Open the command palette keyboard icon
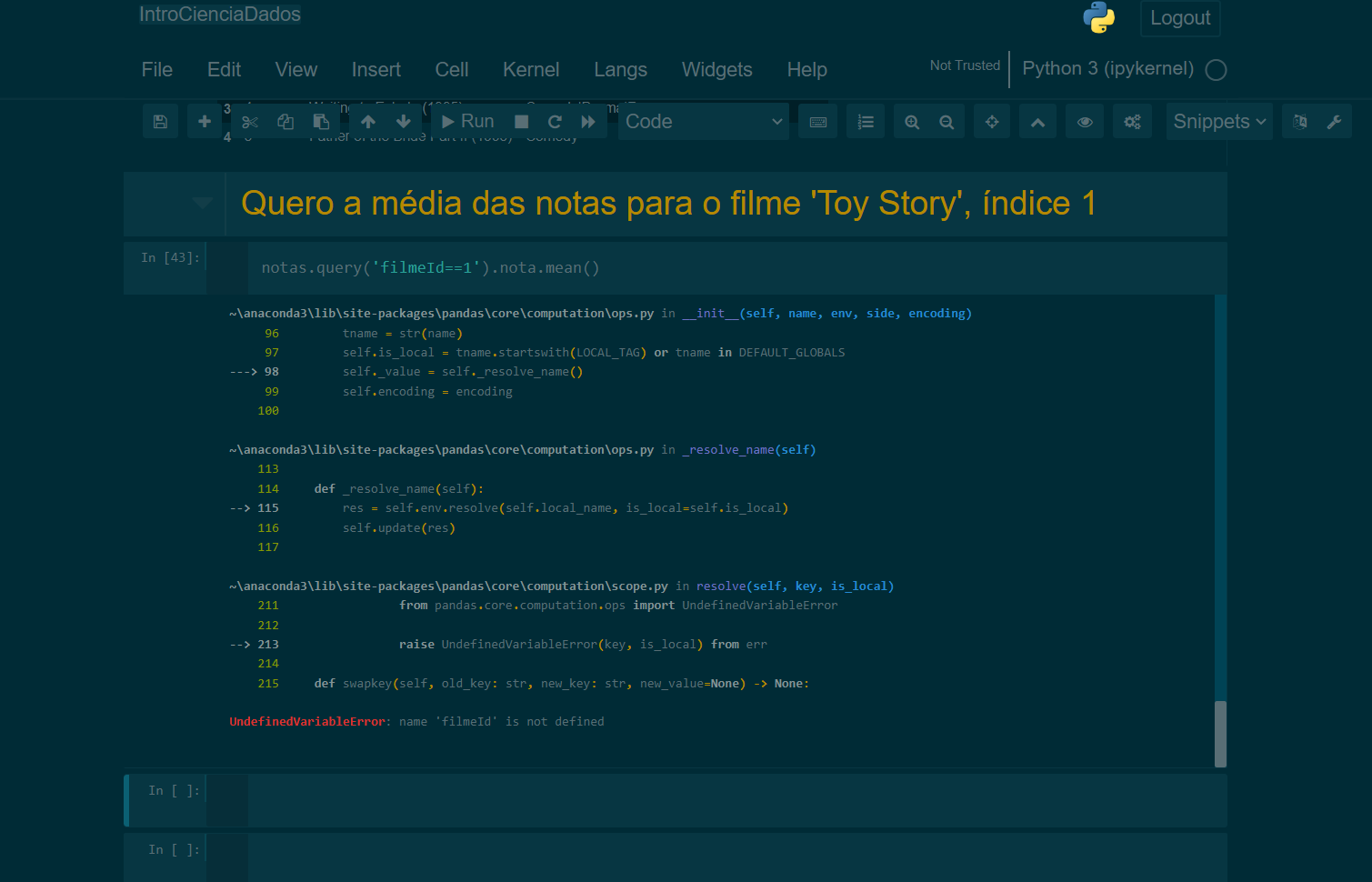The height and width of the screenshot is (882, 1372). tap(817, 122)
